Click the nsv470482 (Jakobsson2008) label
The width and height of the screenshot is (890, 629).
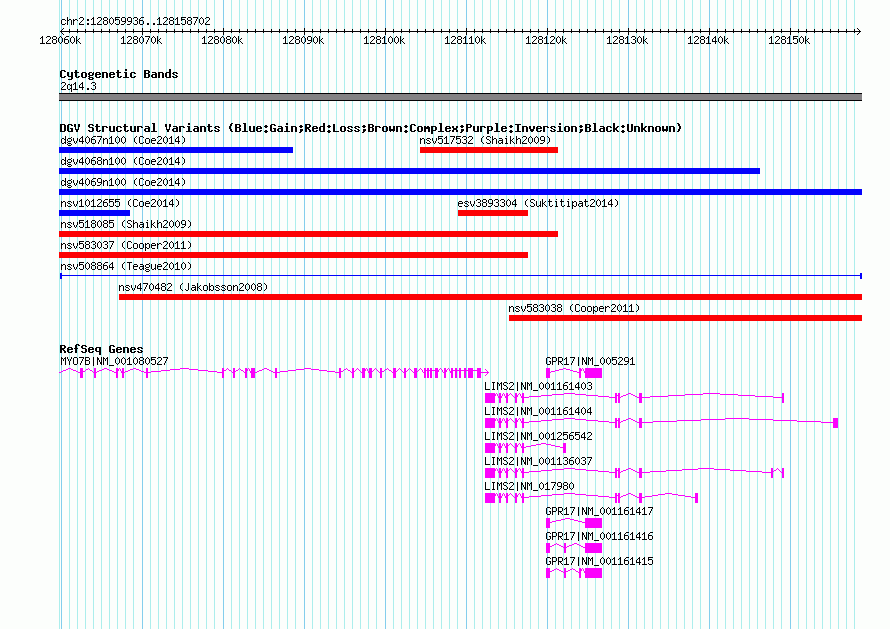point(194,287)
